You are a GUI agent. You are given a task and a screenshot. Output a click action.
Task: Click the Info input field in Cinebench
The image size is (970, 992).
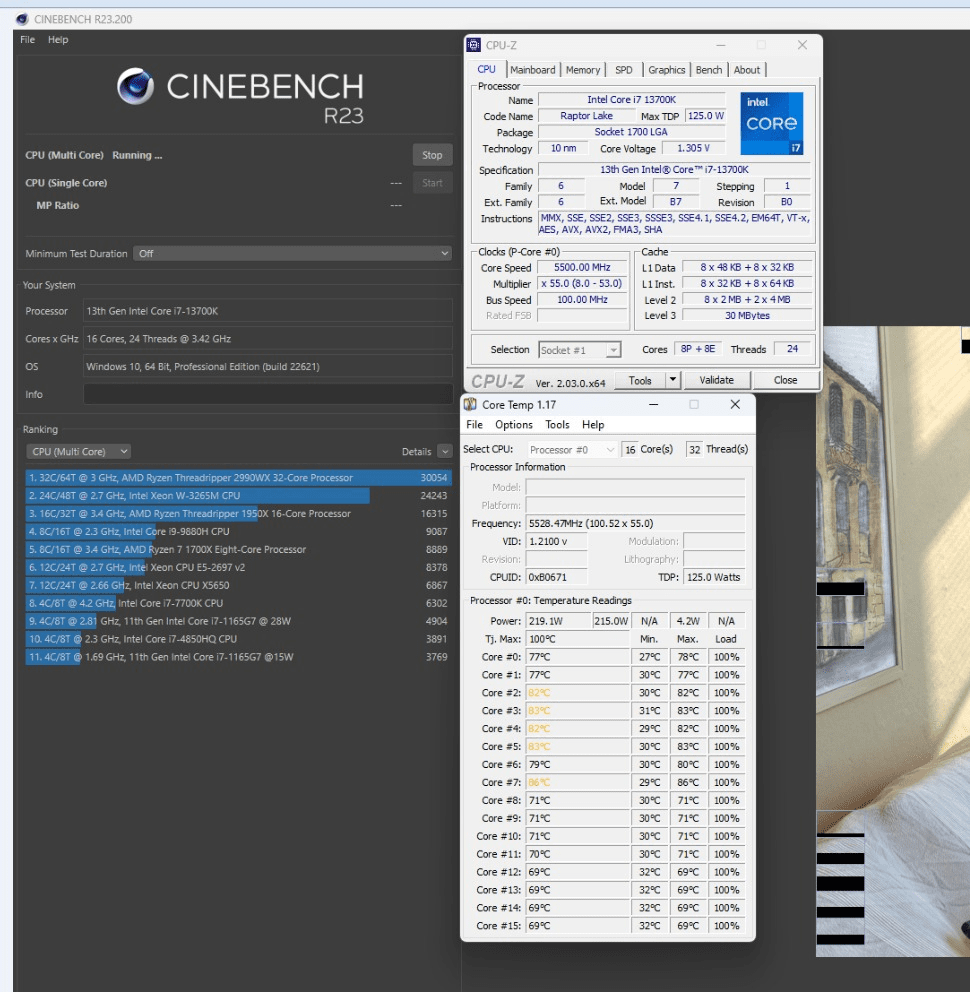(x=268, y=394)
